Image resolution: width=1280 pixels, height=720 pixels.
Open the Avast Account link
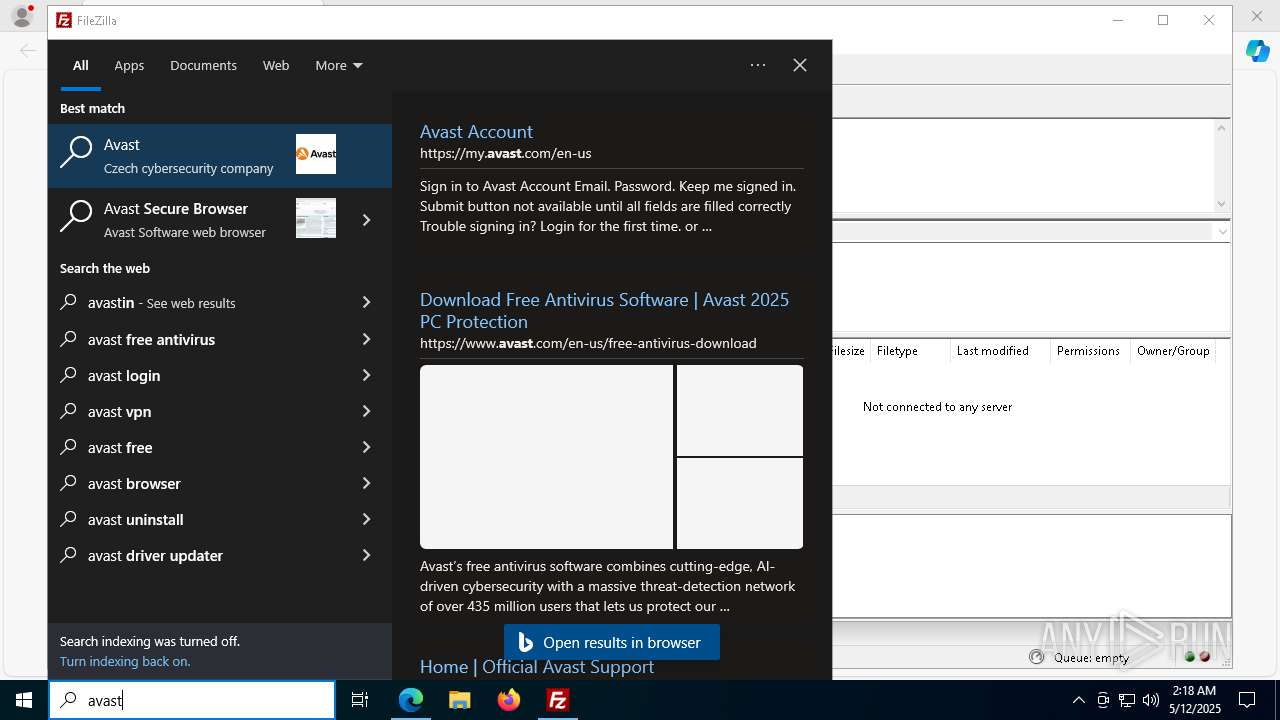coord(476,132)
